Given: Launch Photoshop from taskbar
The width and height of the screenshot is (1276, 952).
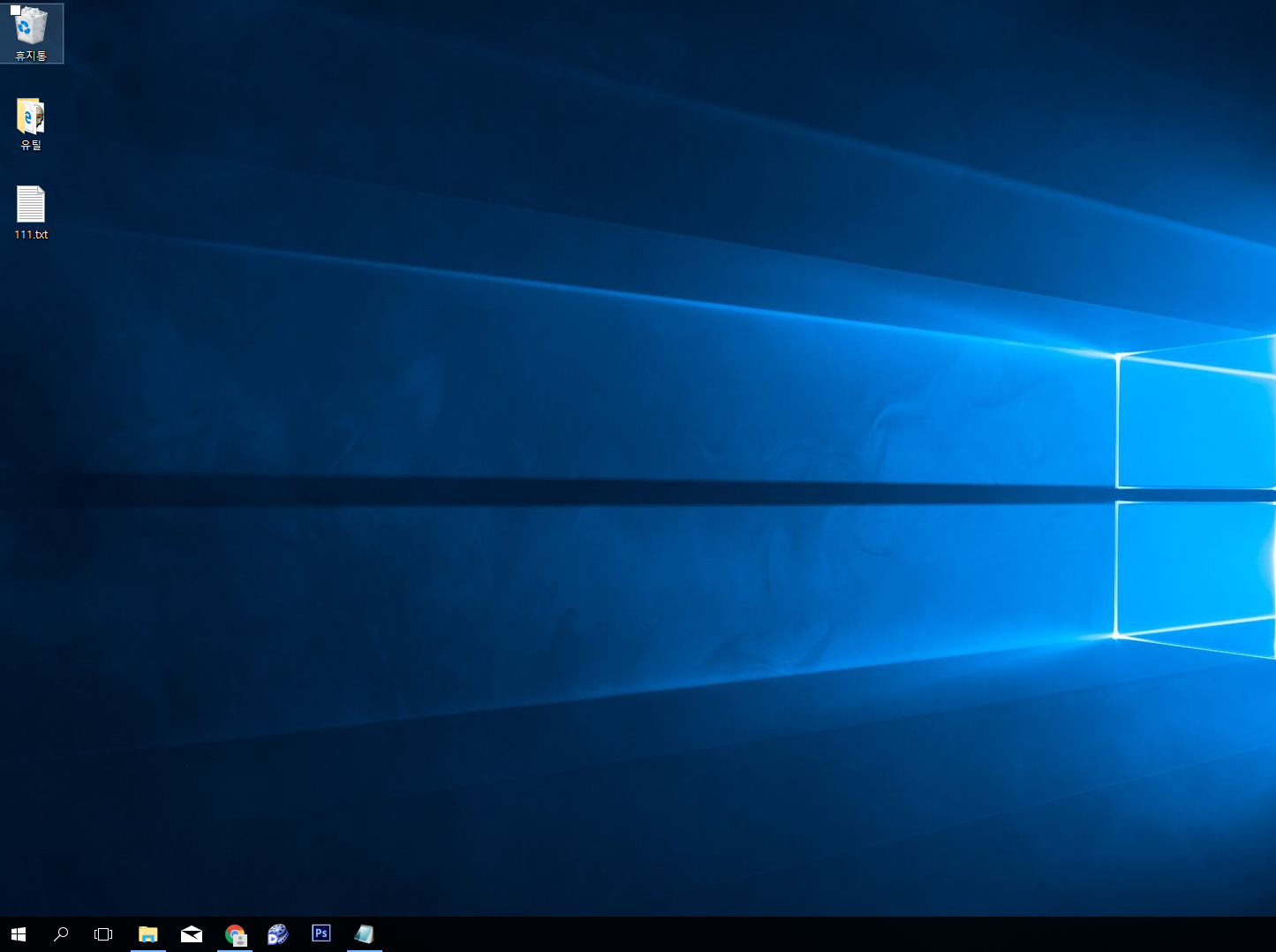Looking at the screenshot, I should [321, 933].
